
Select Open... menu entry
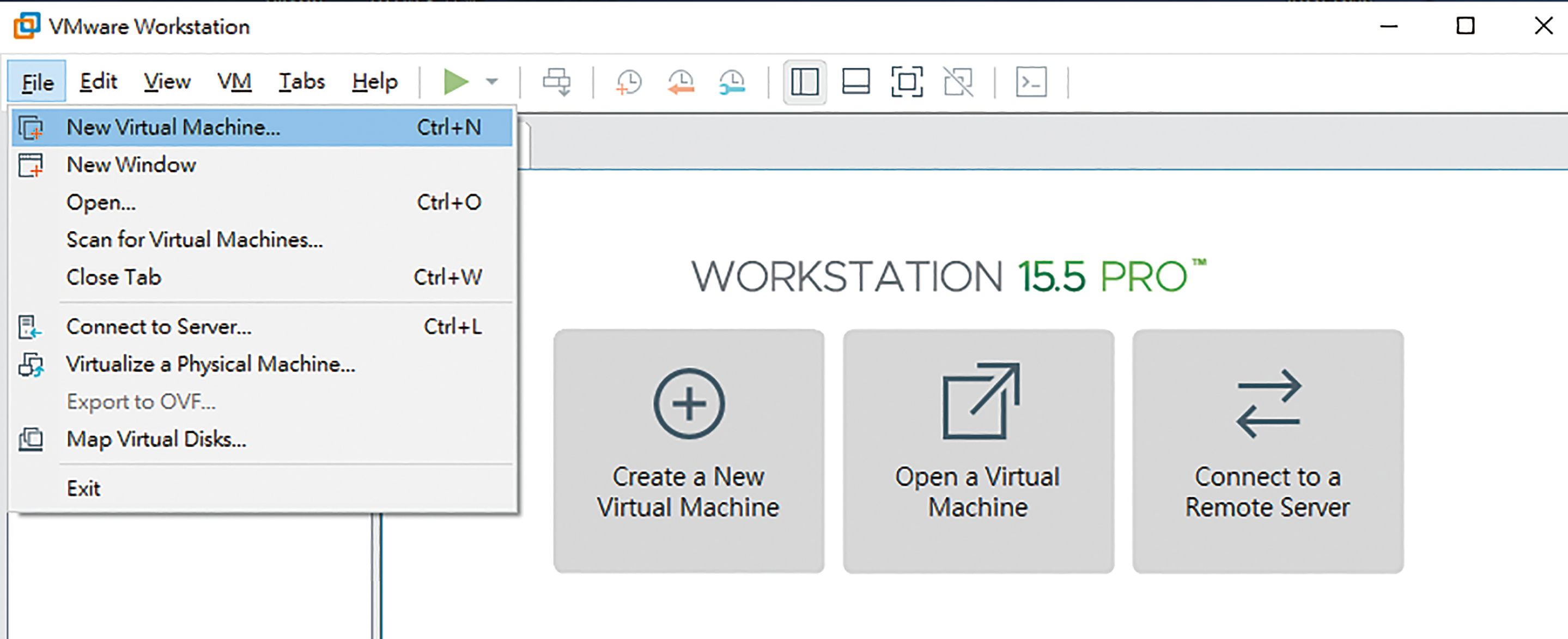262,202
